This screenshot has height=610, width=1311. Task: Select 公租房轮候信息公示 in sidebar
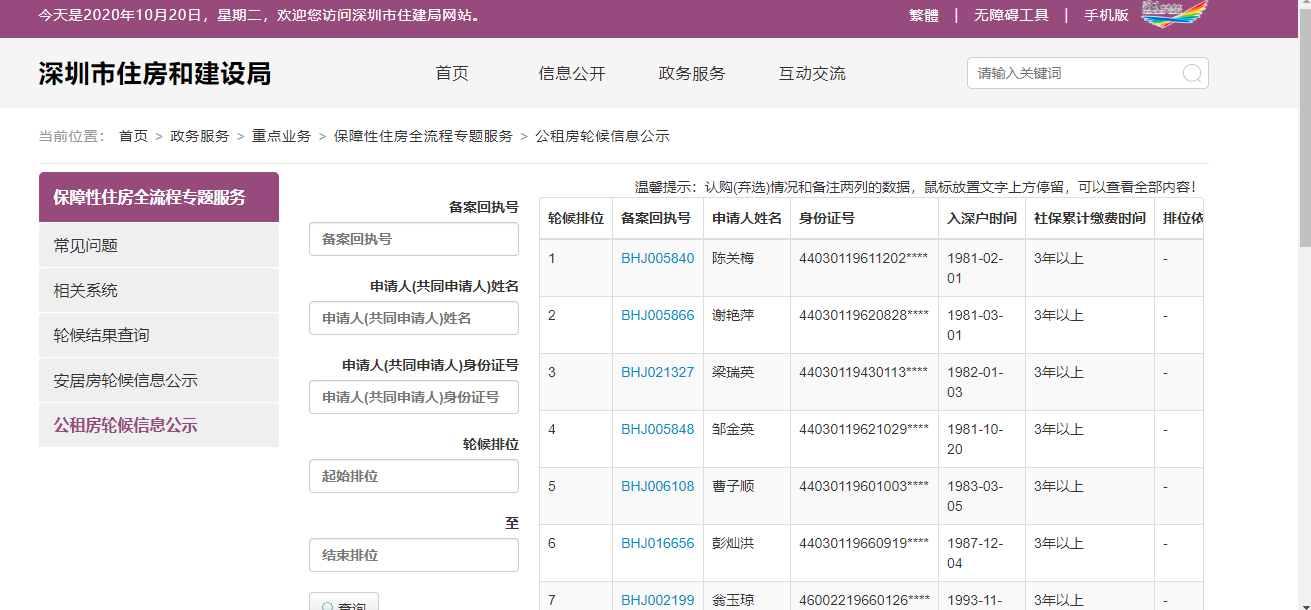(159, 425)
